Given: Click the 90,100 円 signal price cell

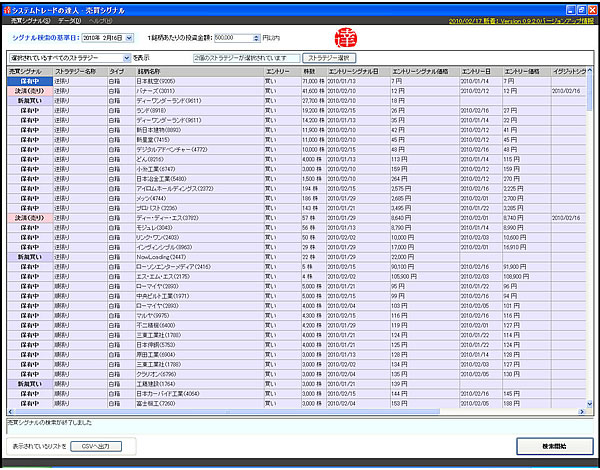Looking at the screenshot, I should 424,267.
